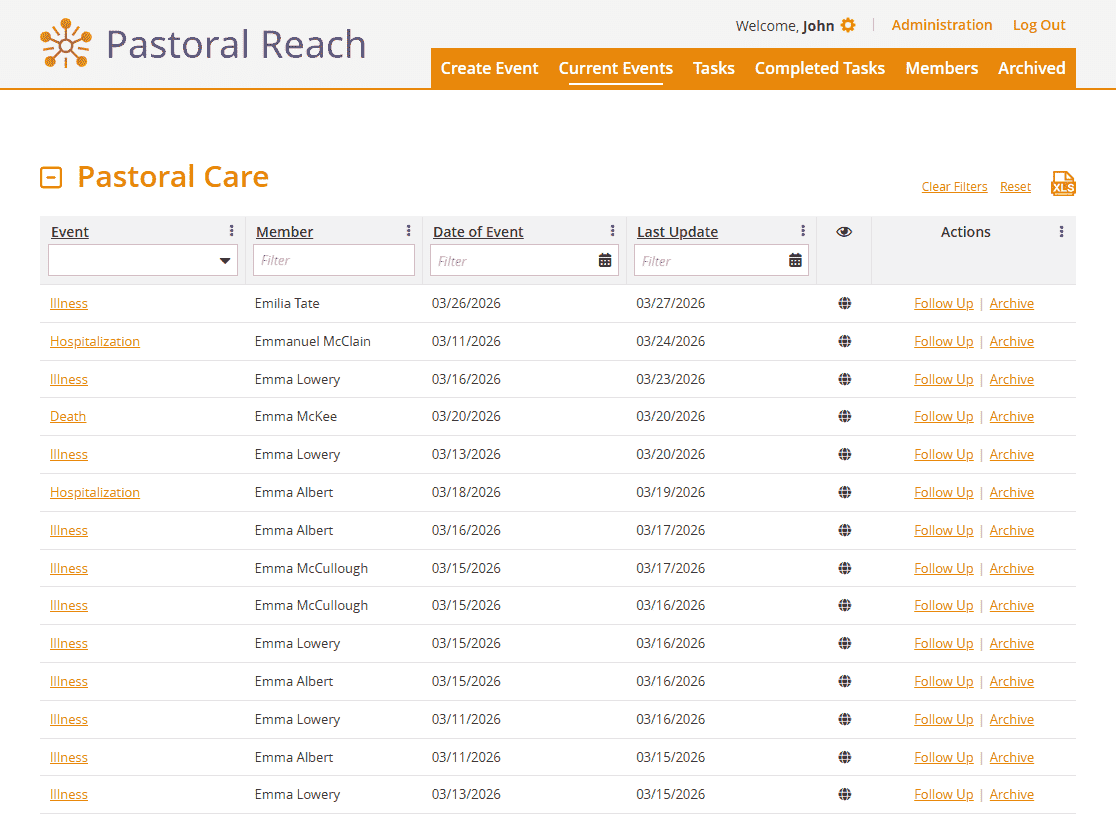1116x821 pixels.
Task: Open Illness event for Emilia Tate
Action: 69,303
